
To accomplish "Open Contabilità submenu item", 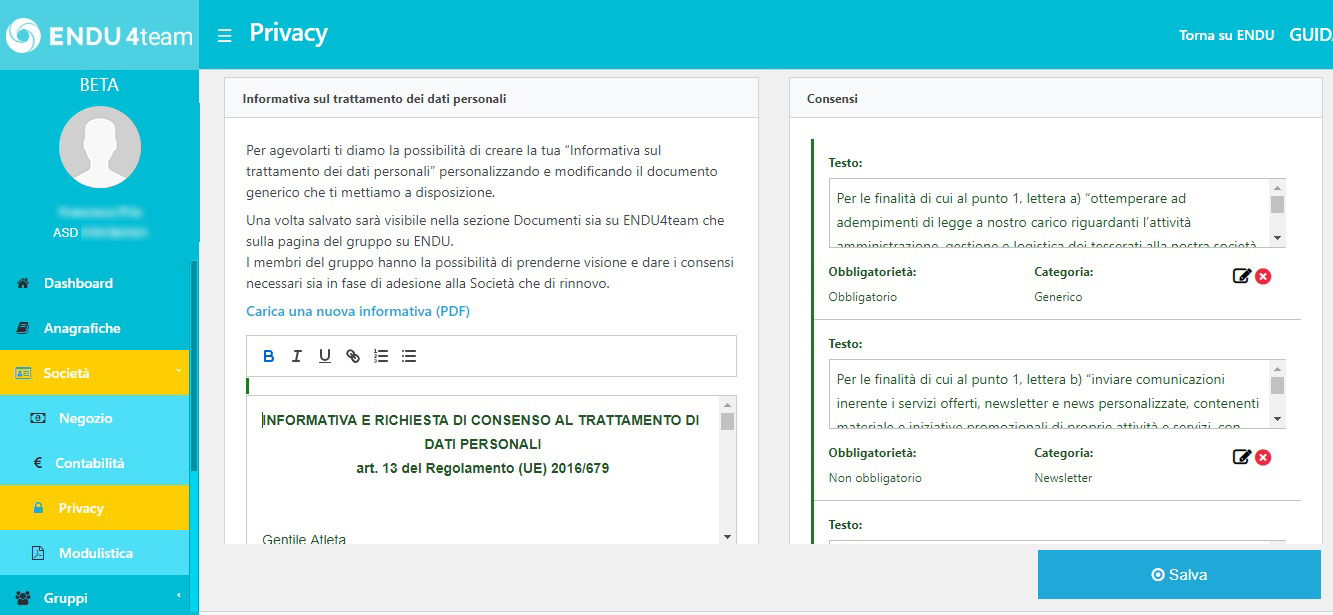I will pos(90,463).
